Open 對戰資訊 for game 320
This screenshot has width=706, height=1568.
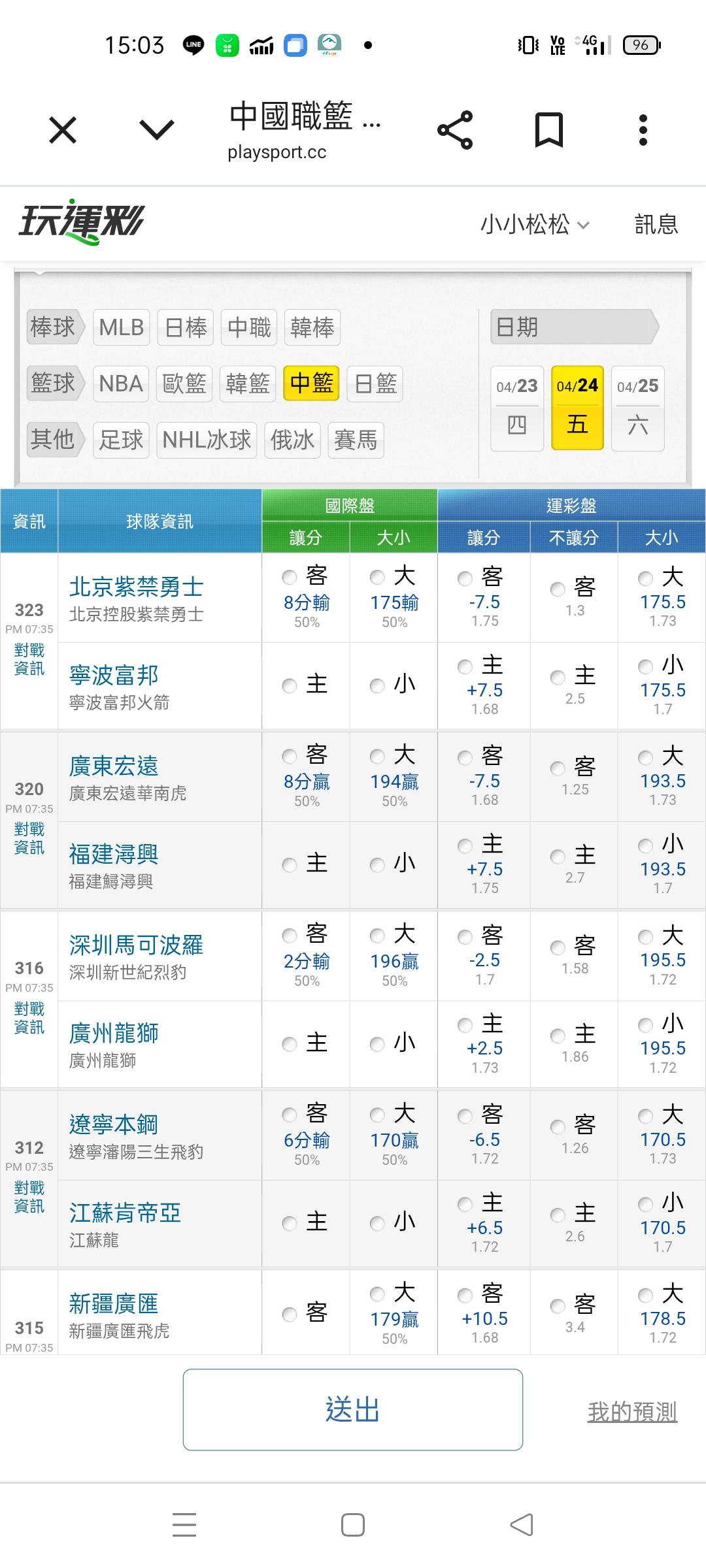coord(29,838)
